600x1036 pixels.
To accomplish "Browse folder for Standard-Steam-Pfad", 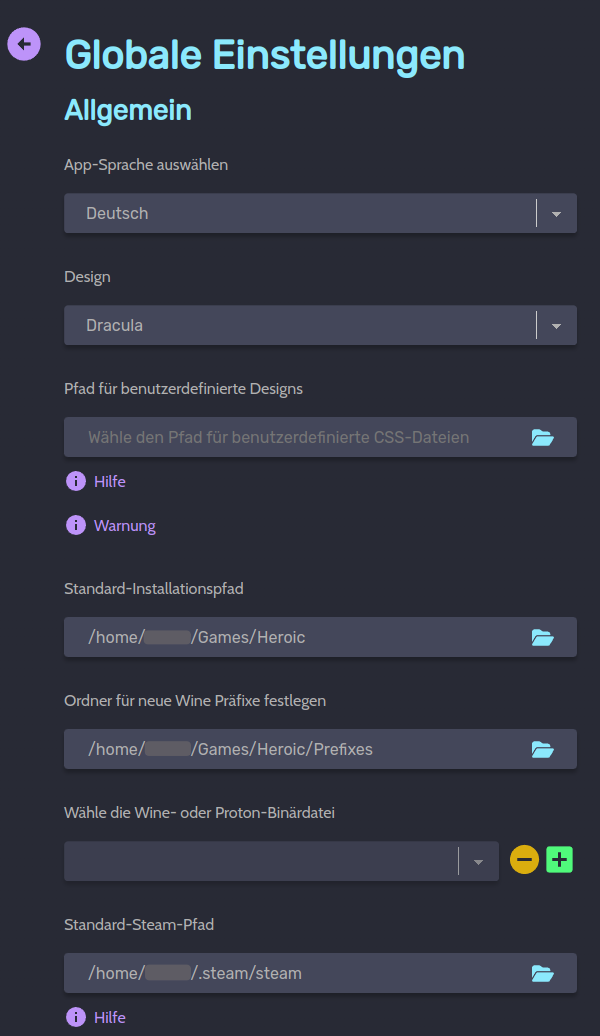I will [542, 973].
